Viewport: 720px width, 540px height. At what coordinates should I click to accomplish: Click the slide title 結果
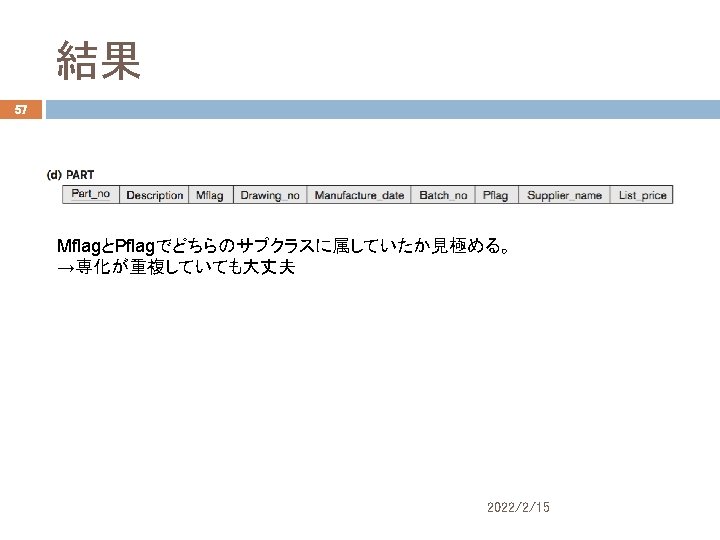click(x=98, y=61)
